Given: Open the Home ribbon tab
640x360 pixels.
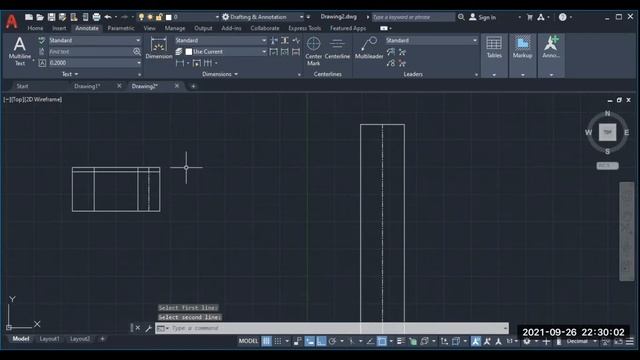Looking at the screenshot, I should (35, 28).
